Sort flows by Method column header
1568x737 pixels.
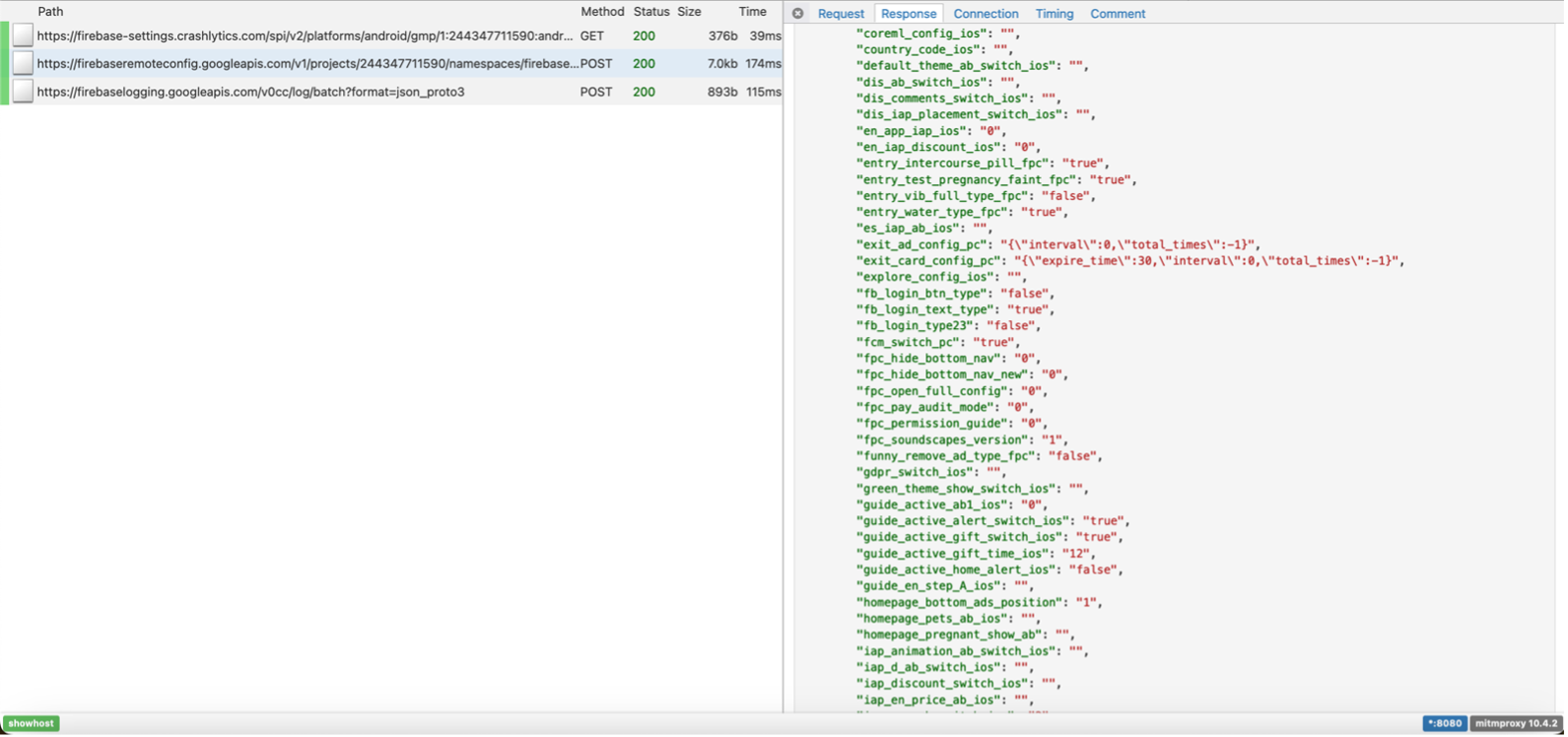[x=602, y=12]
